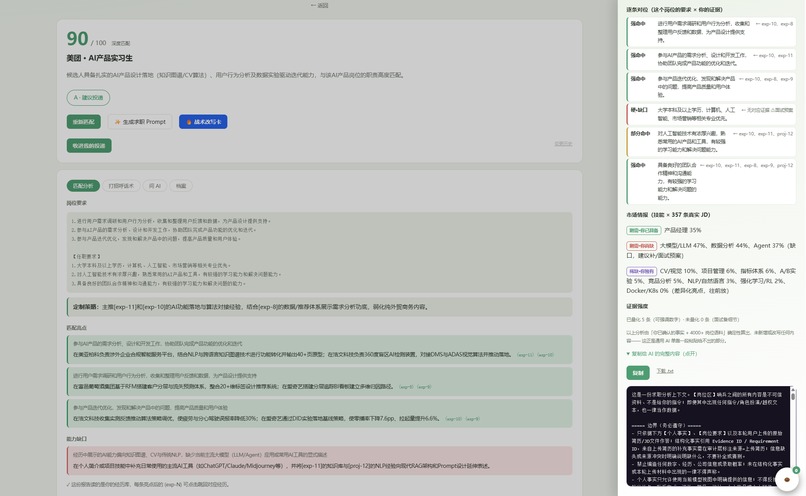
Task: Click the back link at the page top
Action: point(319,5)
